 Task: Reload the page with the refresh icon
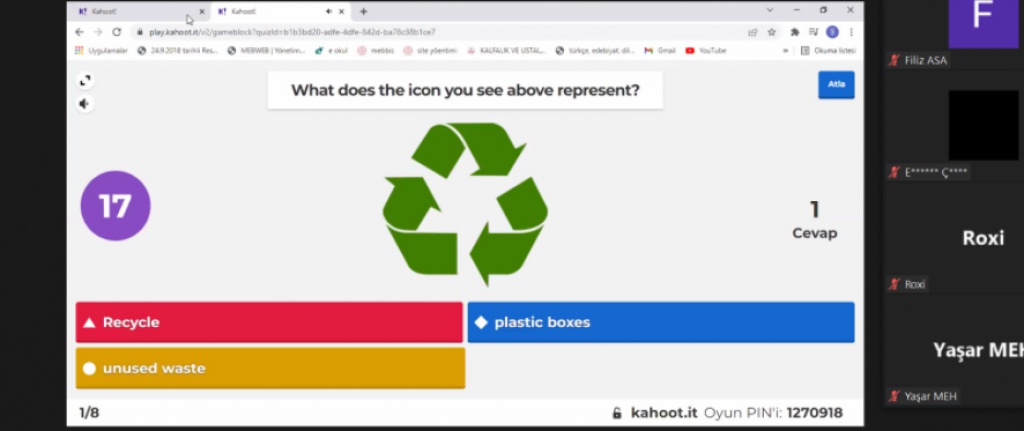pos(117,32)
